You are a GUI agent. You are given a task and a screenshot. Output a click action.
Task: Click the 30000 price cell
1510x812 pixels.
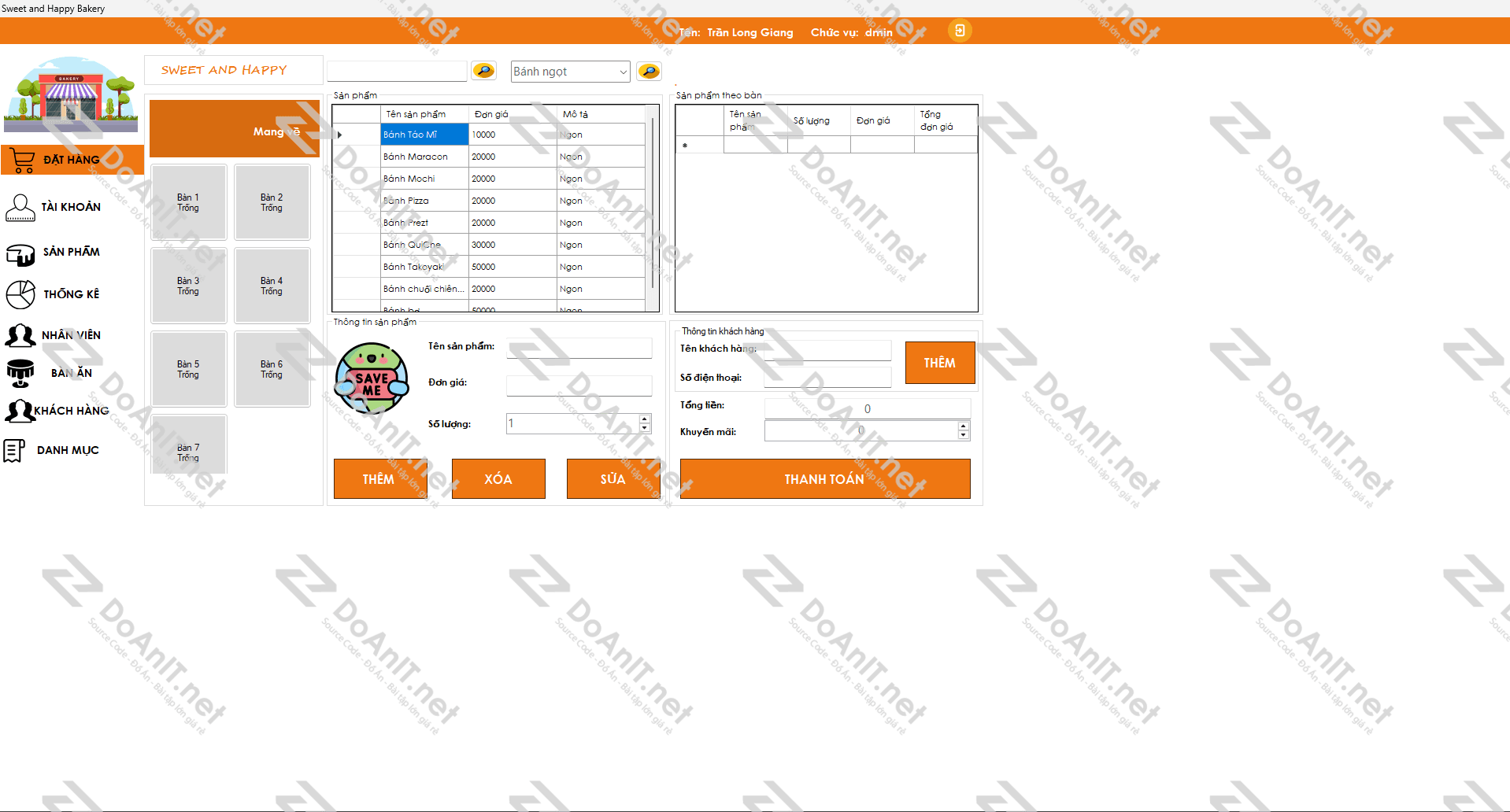coord(513,245)
